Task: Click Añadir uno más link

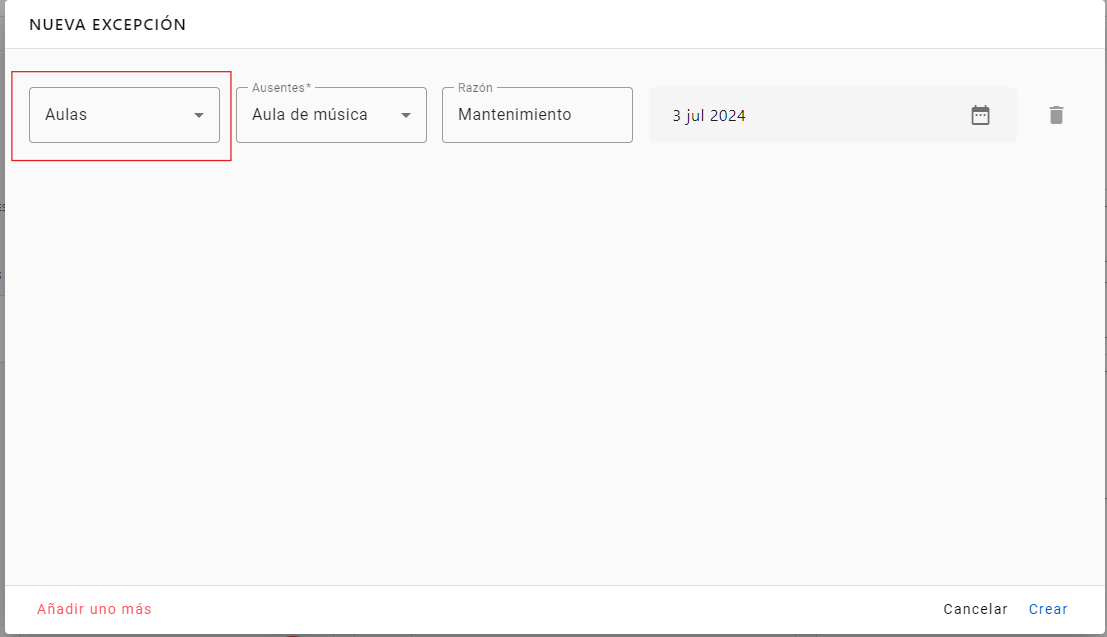Action: pyautogui.click(x=95, y=609)
